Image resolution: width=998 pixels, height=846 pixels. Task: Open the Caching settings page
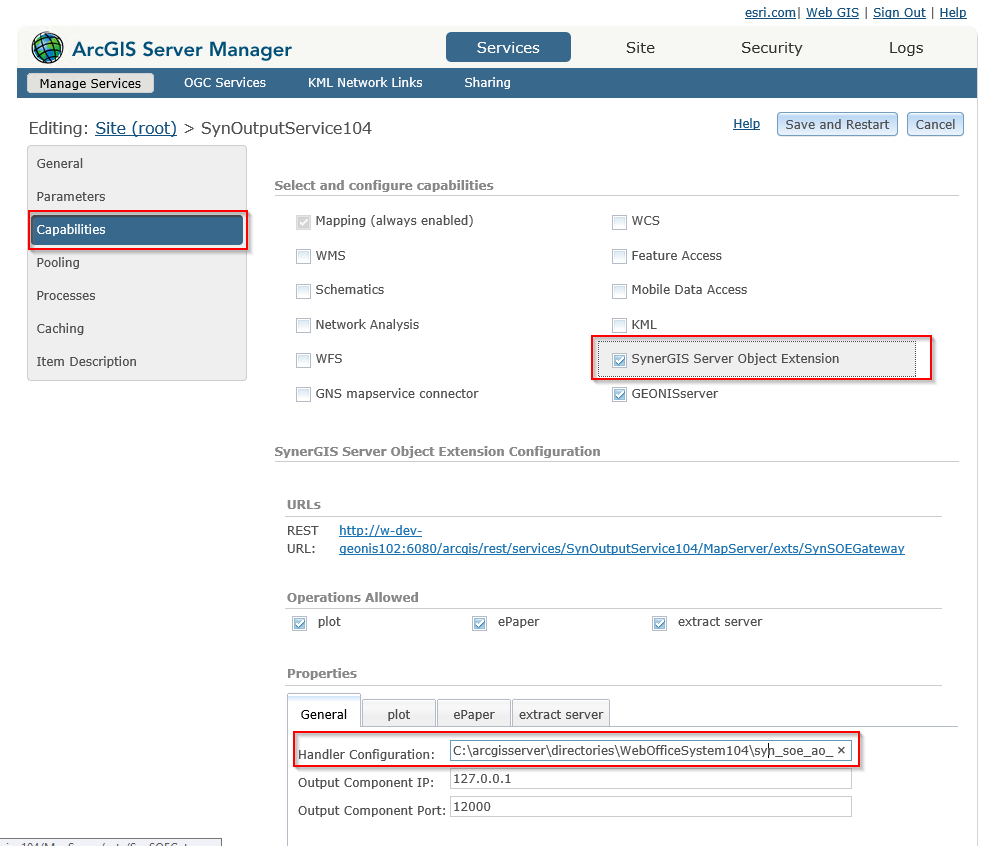tap(58, 328)
